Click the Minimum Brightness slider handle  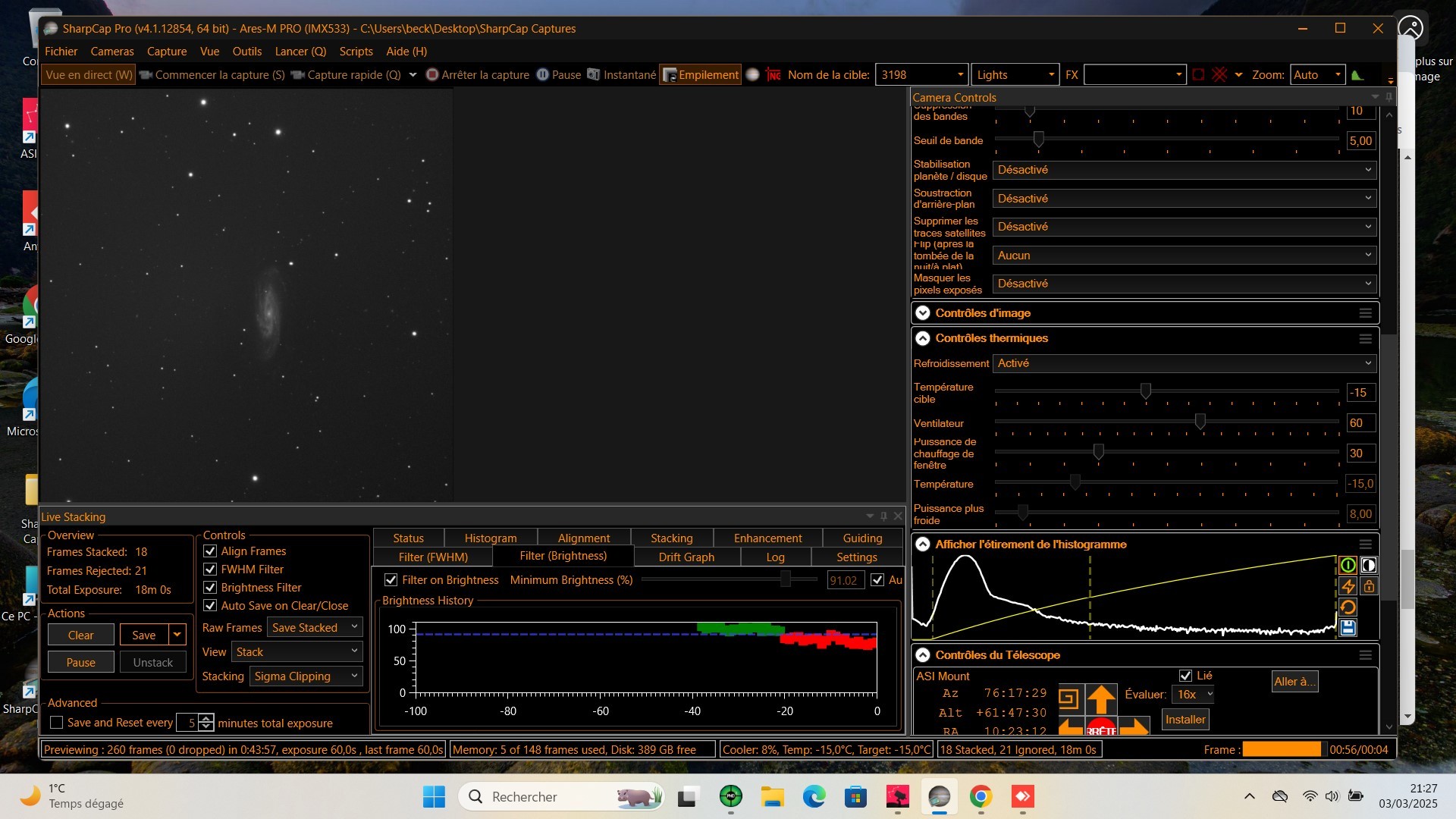point(786,579)
